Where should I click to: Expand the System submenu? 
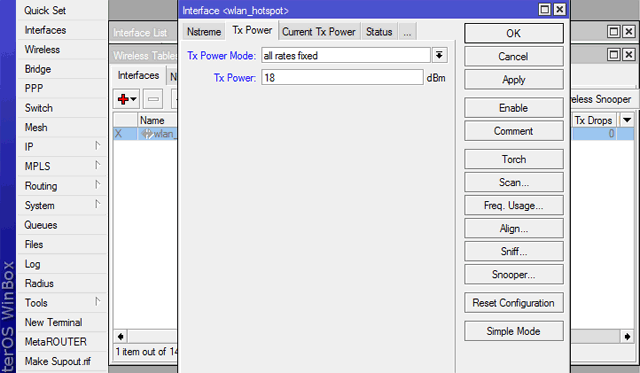point(62,205)
